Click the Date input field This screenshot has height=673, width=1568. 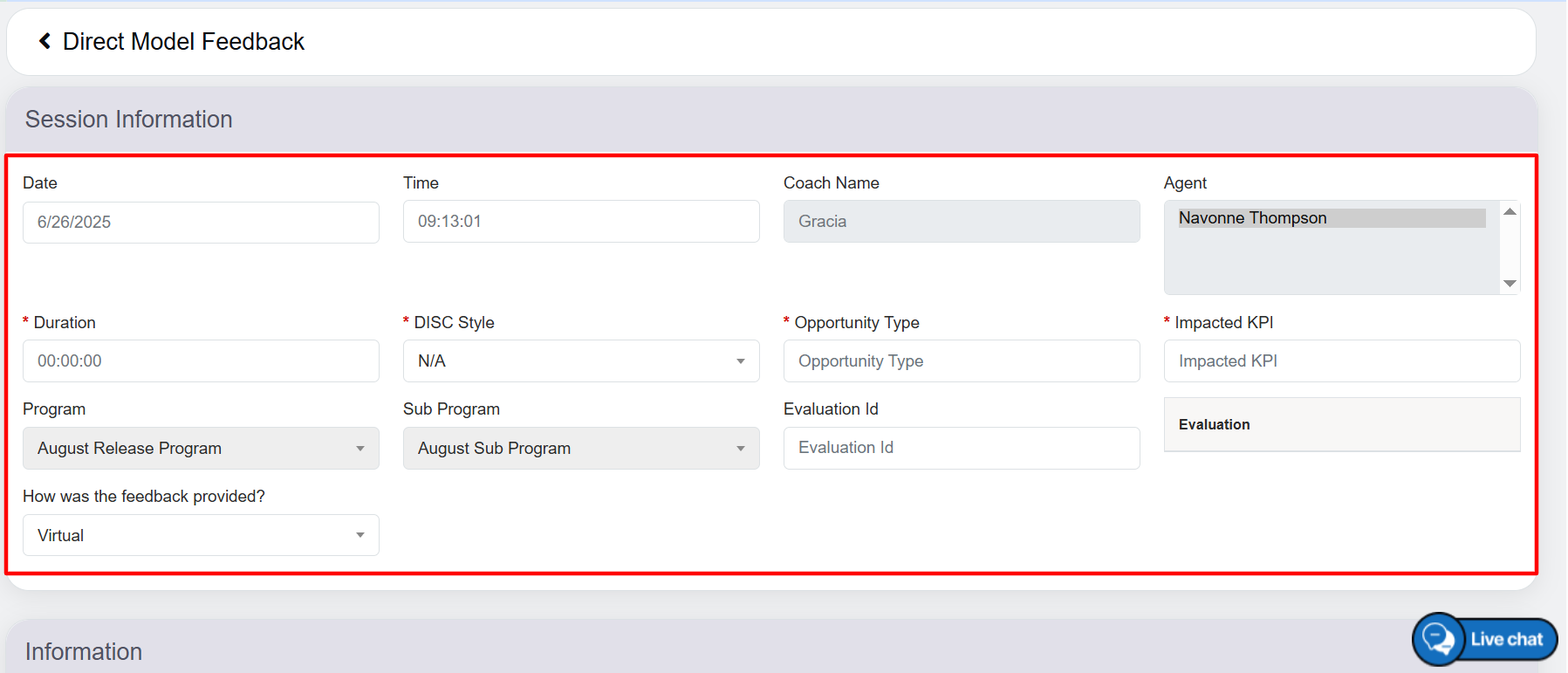(x=201, y=223)
